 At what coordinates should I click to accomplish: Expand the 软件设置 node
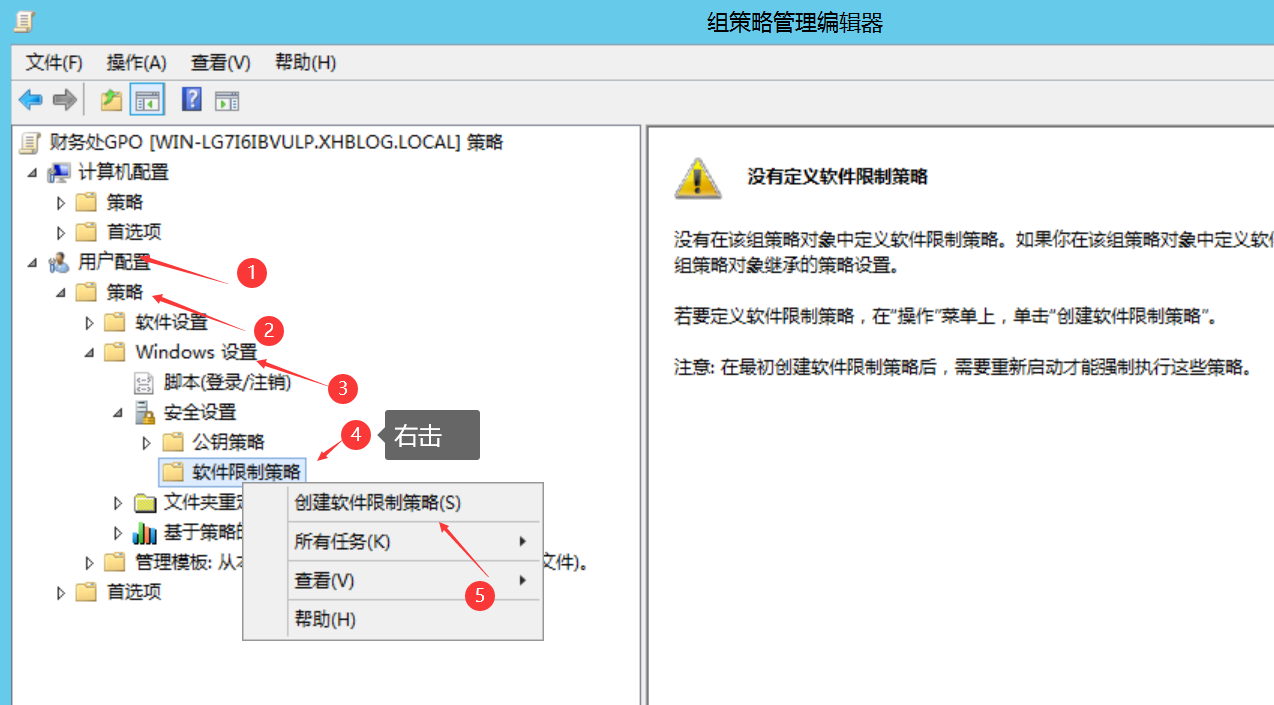(x=90, y=322)
